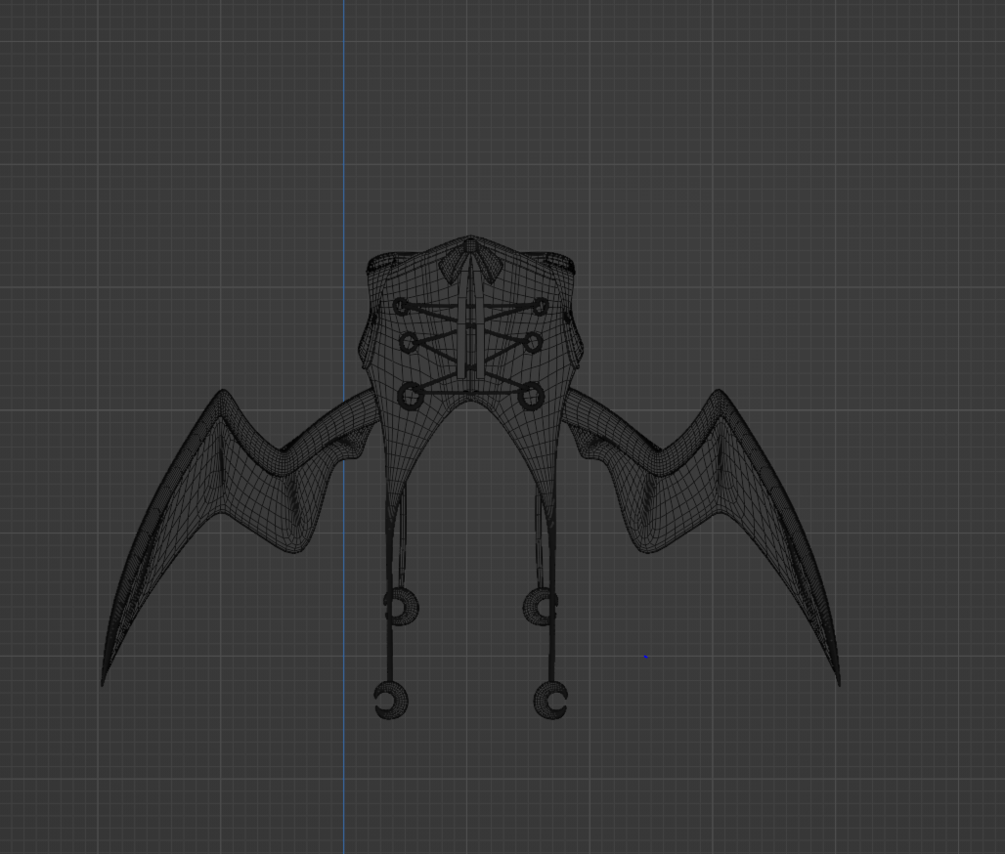
Task: Click the small blue point marker in viewport
Action: pyautogui.click(x=645, y=657)
